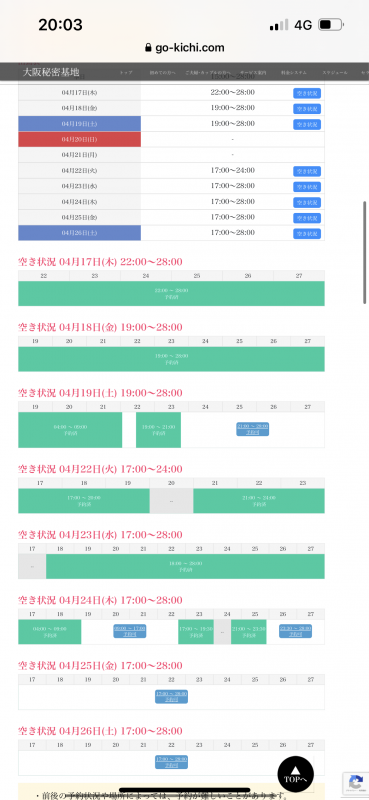Click the page vertical scrollbar

point(365,253)
